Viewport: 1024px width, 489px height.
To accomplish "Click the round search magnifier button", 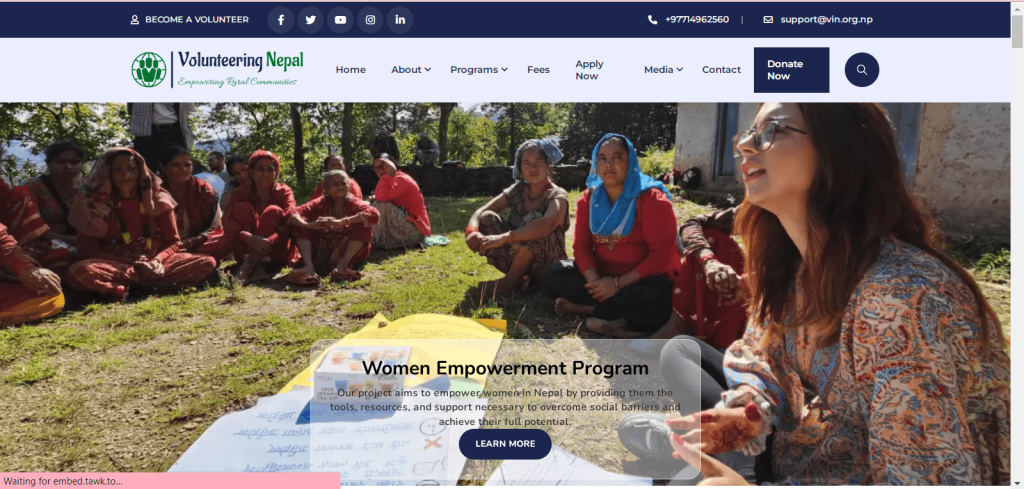I will click(861, 70).
